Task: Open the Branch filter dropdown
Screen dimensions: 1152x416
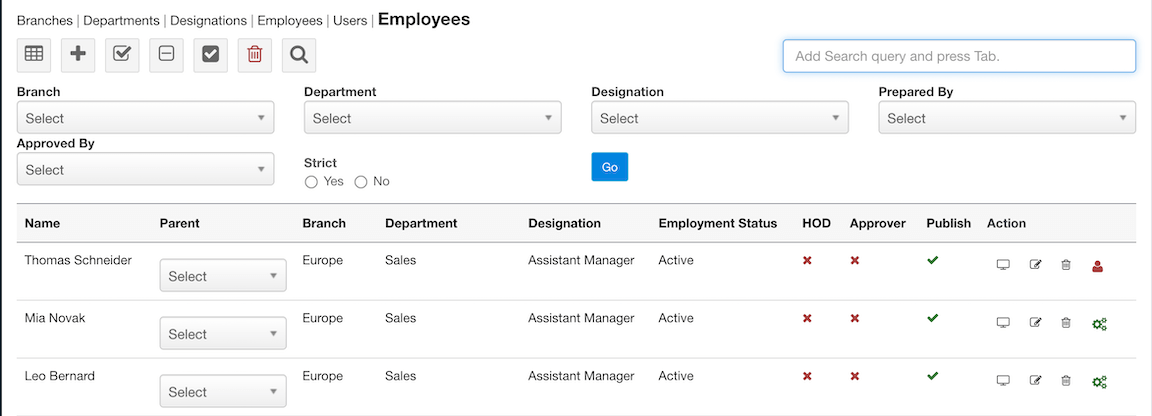Action: click(145, 118)
